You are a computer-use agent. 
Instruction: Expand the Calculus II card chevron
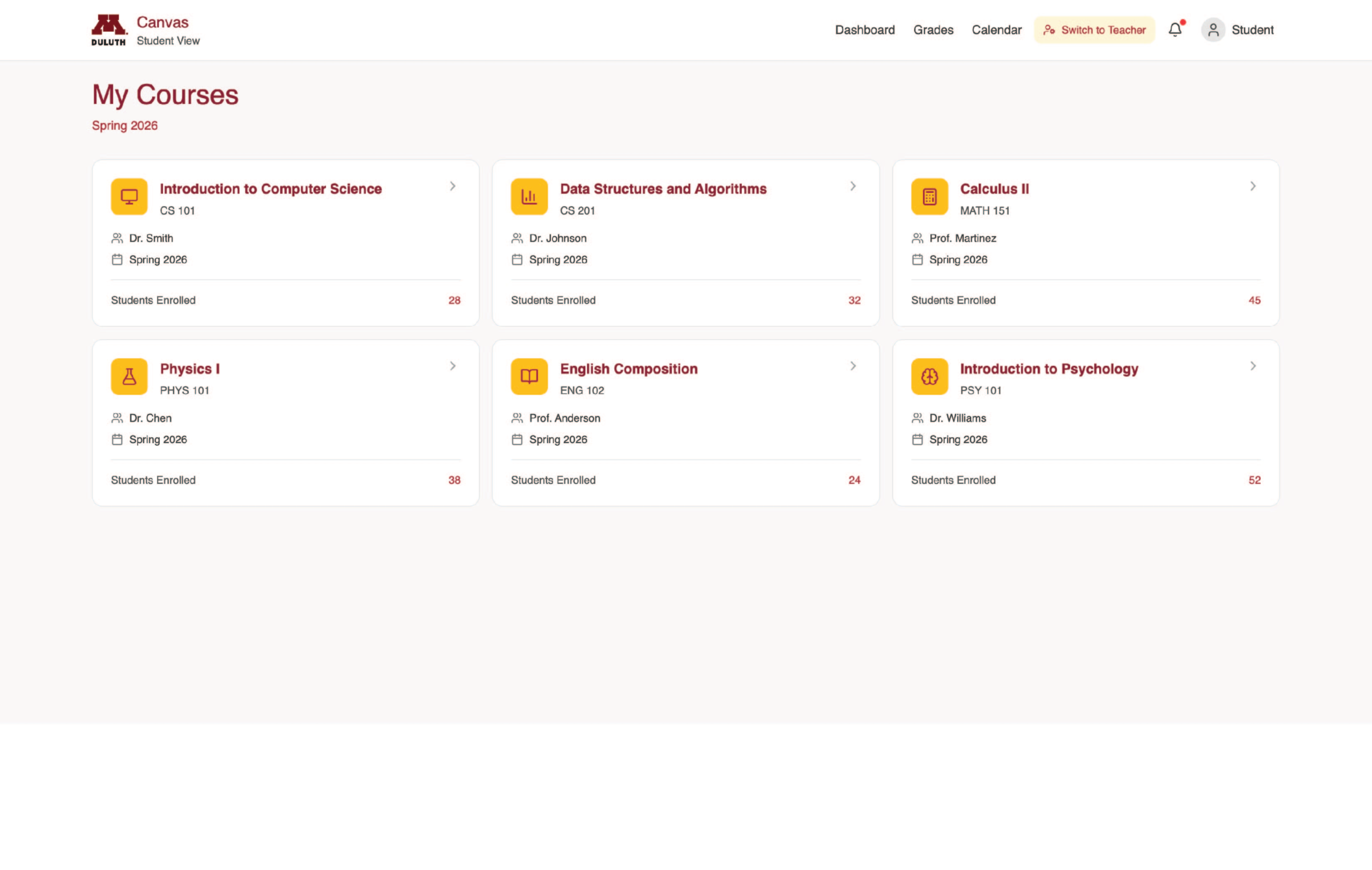point(1252,186)
